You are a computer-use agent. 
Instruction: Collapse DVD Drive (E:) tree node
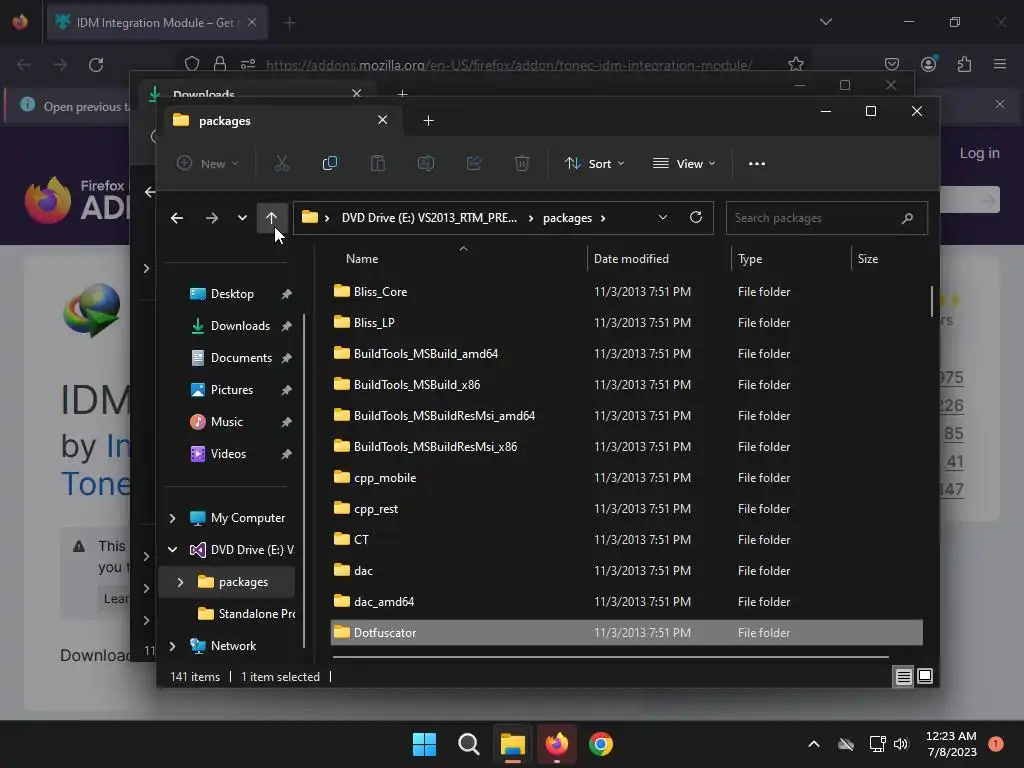pos(172,550)
